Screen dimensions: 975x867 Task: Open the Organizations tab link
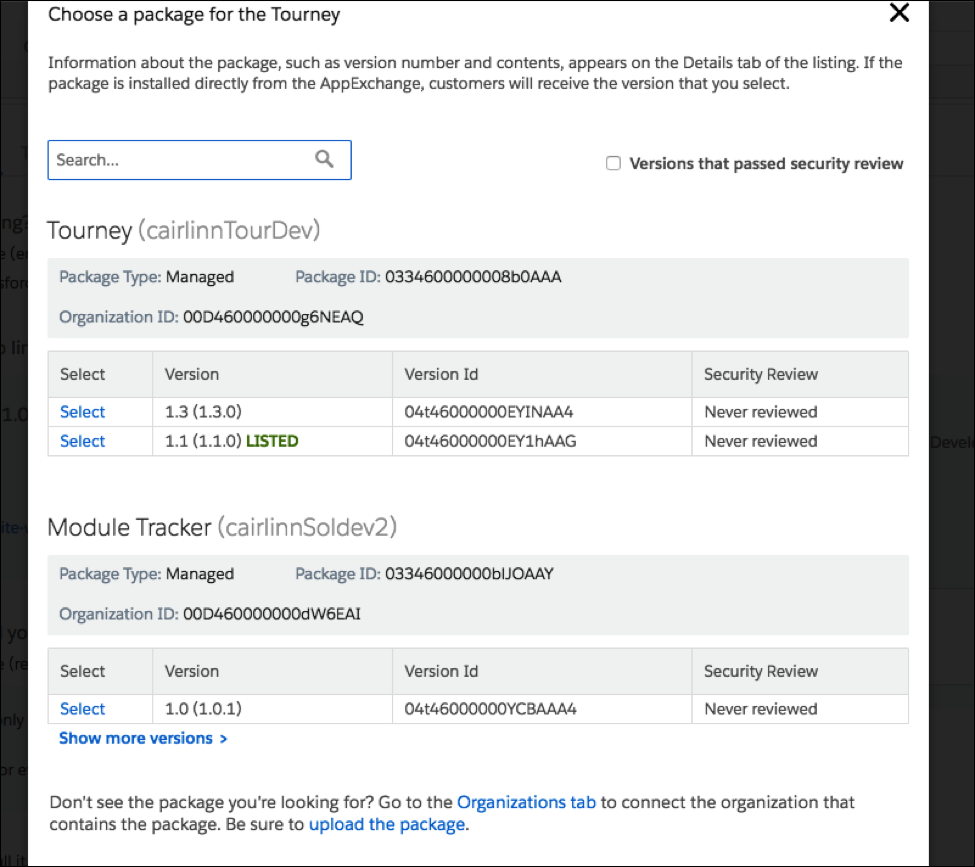click(x=526, y=802)
